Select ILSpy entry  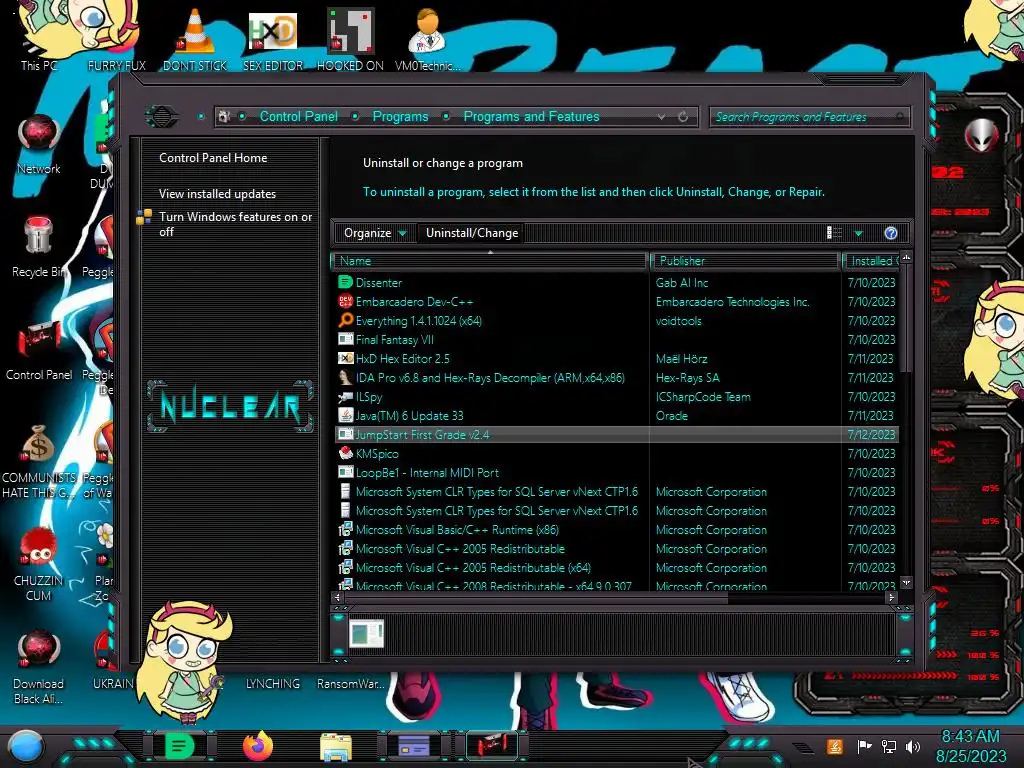616,396
